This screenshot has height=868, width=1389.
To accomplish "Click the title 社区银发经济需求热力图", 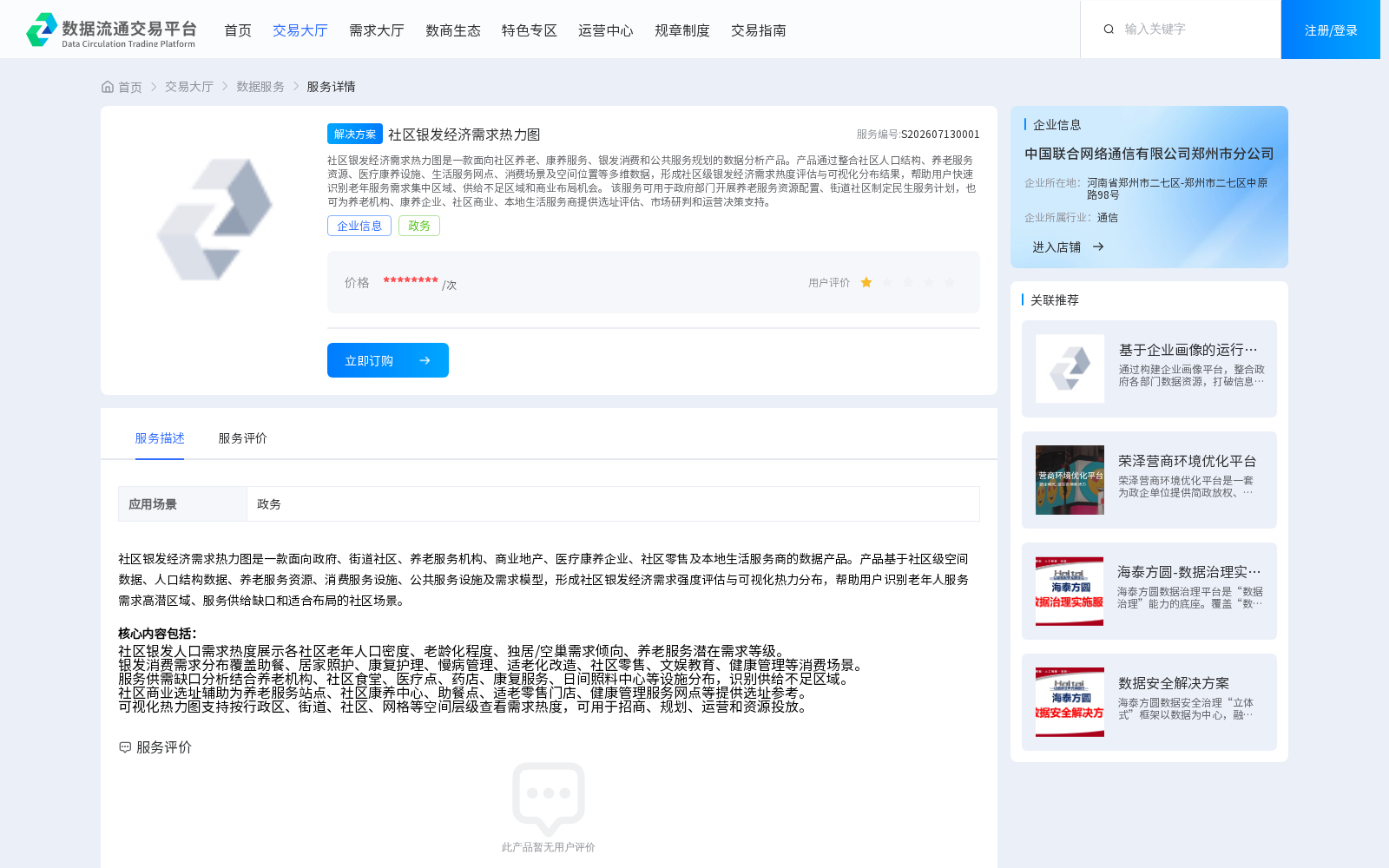I will click(464, 135).
